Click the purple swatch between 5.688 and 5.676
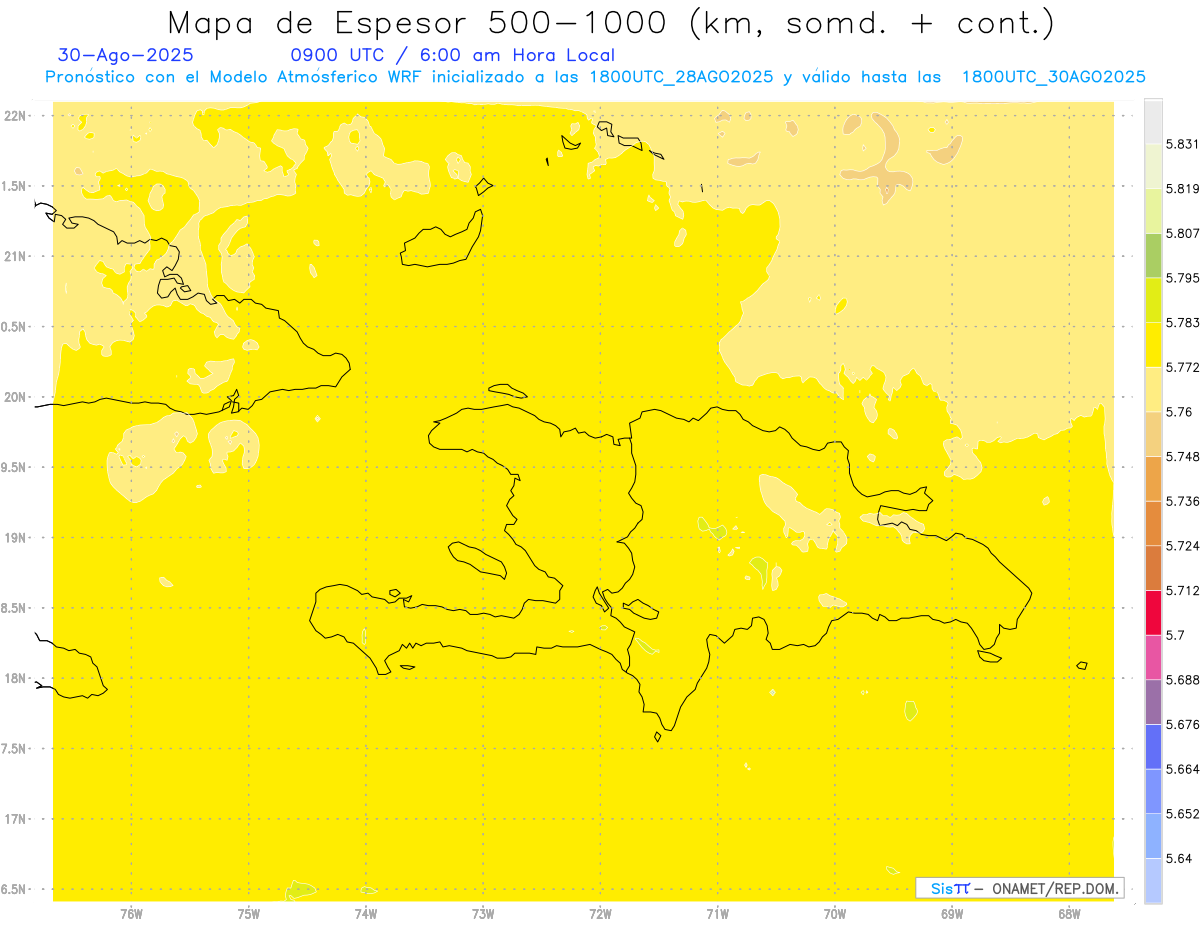 coord(1153,702)
